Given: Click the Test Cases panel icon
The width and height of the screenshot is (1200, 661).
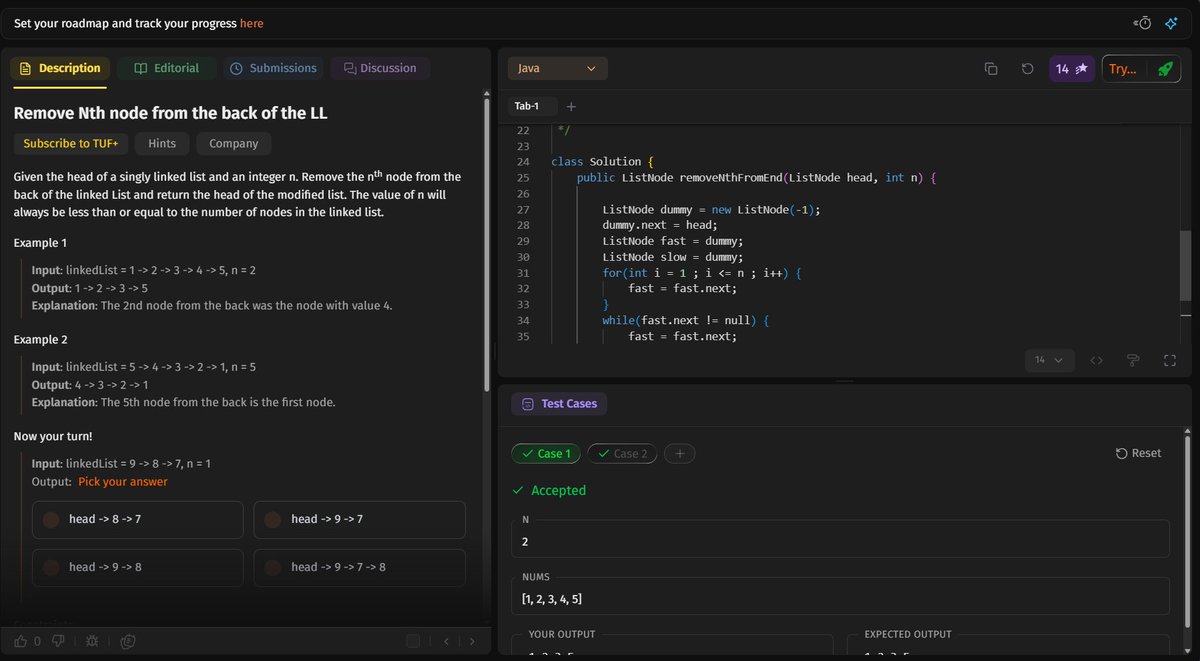Looking at the screenshot, I should 528,404.
